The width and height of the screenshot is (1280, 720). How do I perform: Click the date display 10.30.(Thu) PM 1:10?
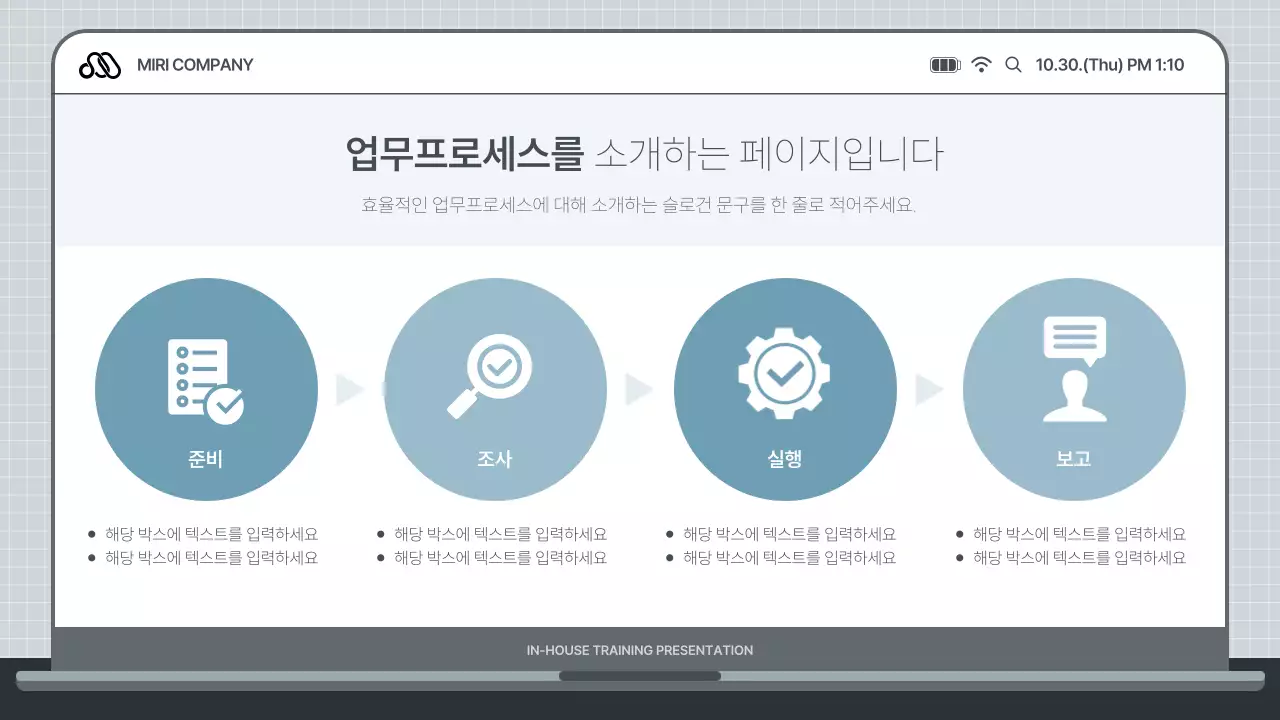coord(1110,64)
